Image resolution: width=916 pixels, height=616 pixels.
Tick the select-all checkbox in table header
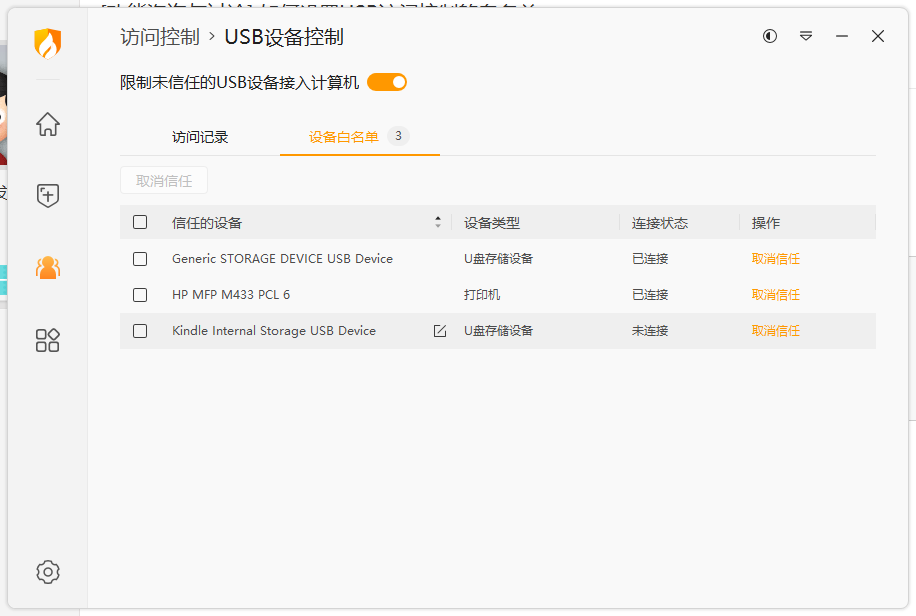pos(140,222)
